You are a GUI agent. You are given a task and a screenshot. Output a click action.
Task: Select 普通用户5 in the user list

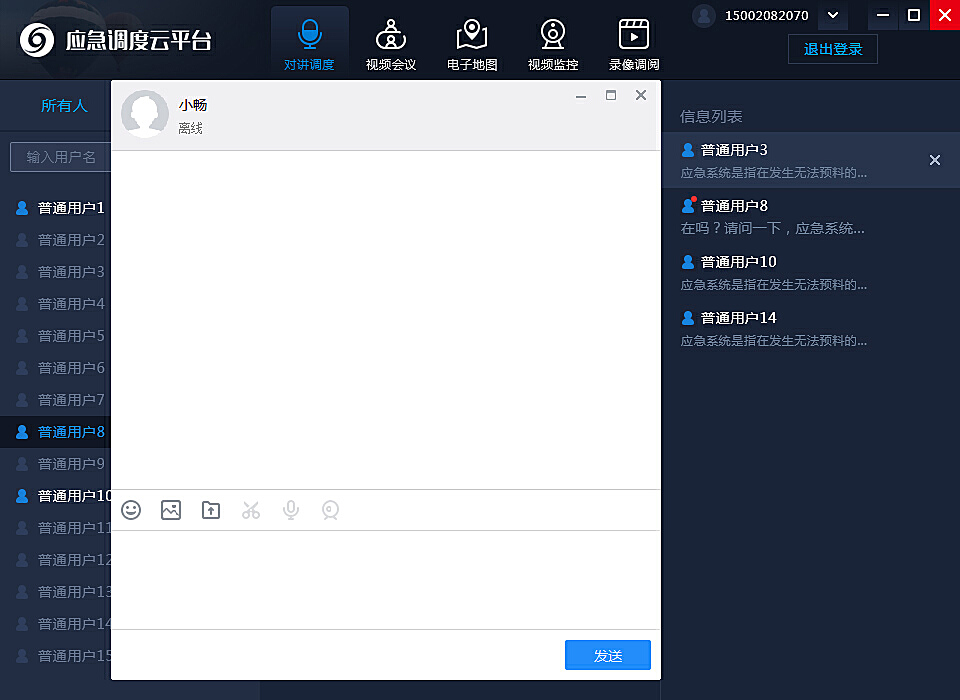click(56, 336)
